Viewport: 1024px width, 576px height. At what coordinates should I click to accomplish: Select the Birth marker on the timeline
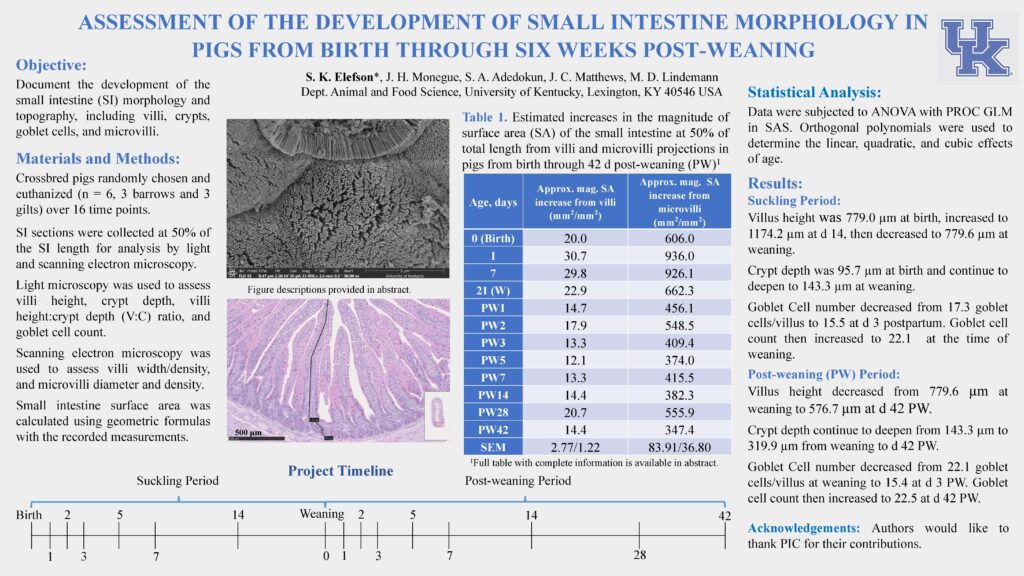pyautogui.click(x=29, y=514)
